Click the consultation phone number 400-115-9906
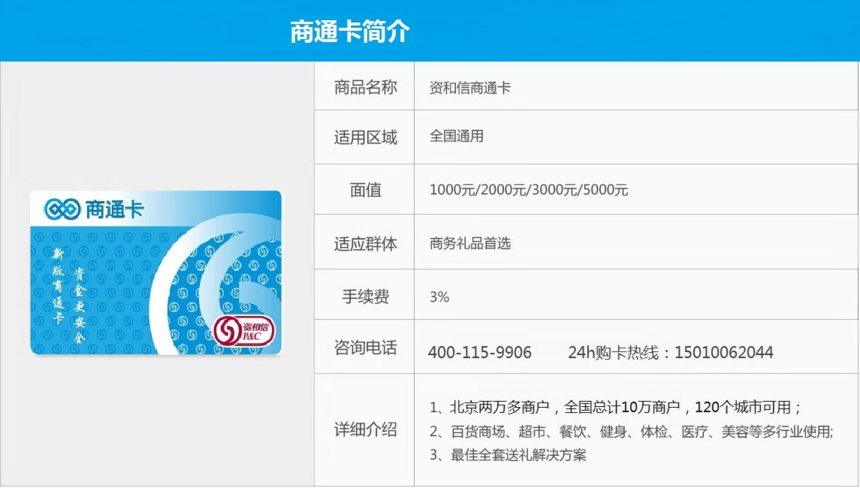 point(479,352)
